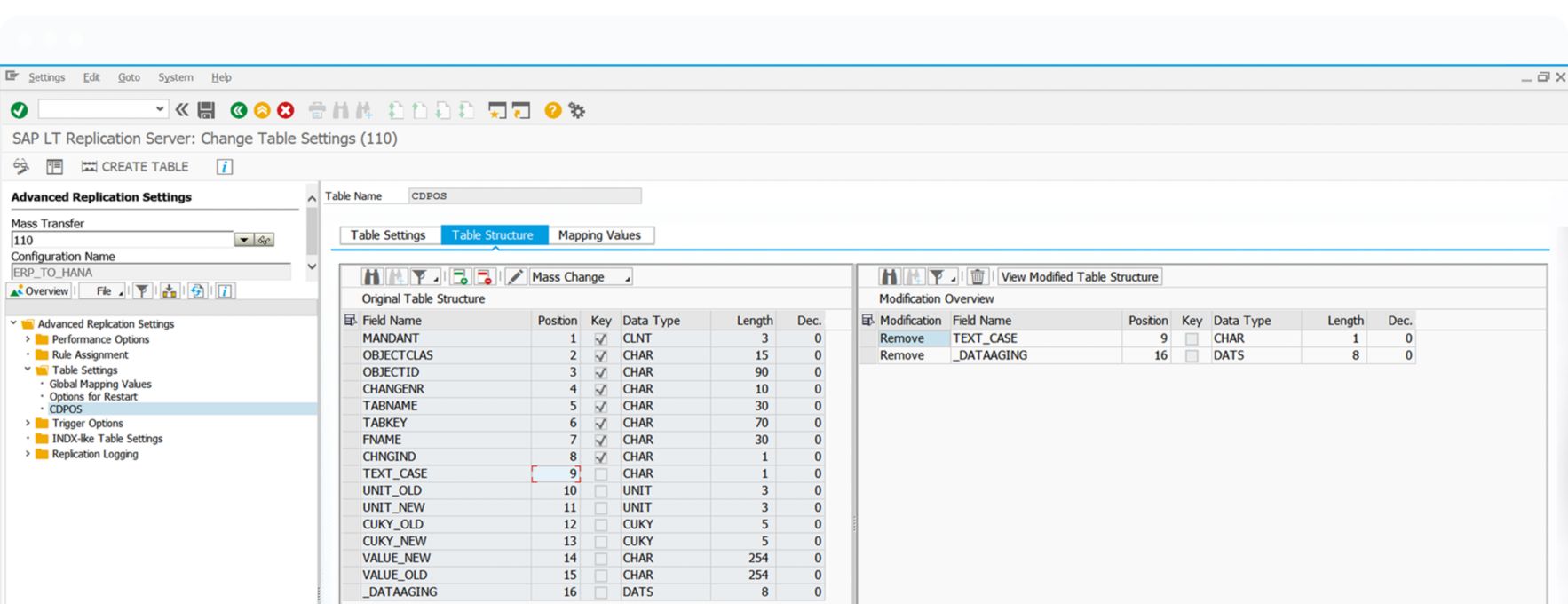Click the green Back arrow icon
The width and height of the screenshot is (1568, 604).
tap(238, 110)
